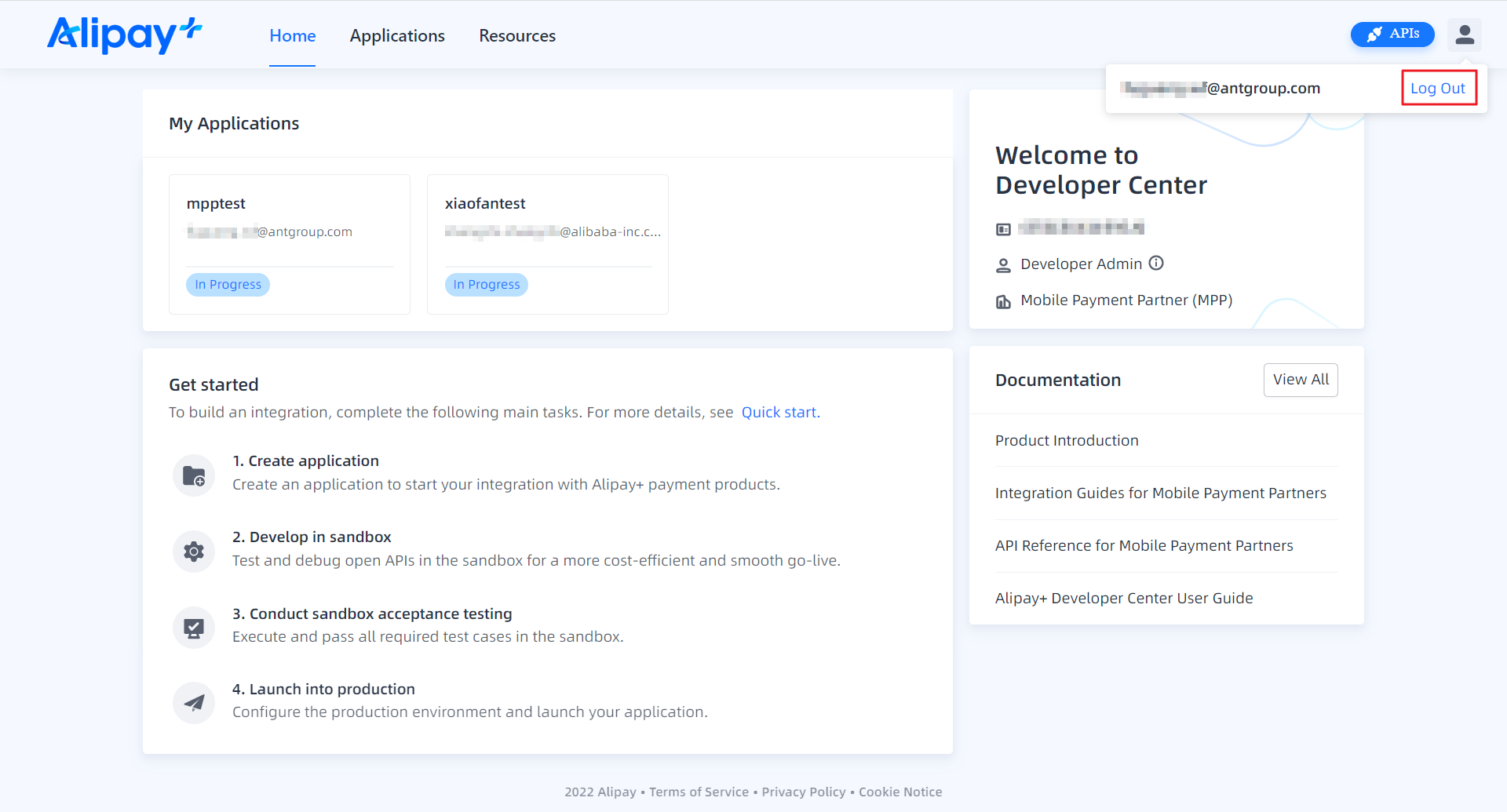This screenshot has height=812, width=1507.
Task: Open the xiaofantest application card
Action: (x=547, y=243)
